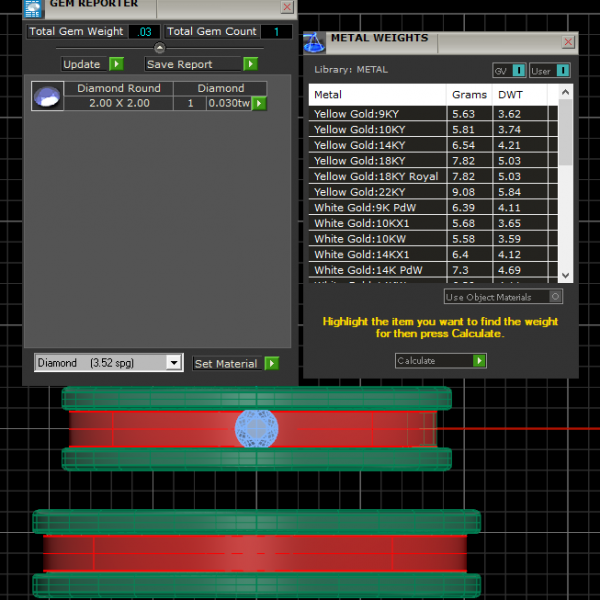The height and width of the screenshot is (600, 600).
Task: Click the diamond gem thumbnail
Action: [47, 96]
